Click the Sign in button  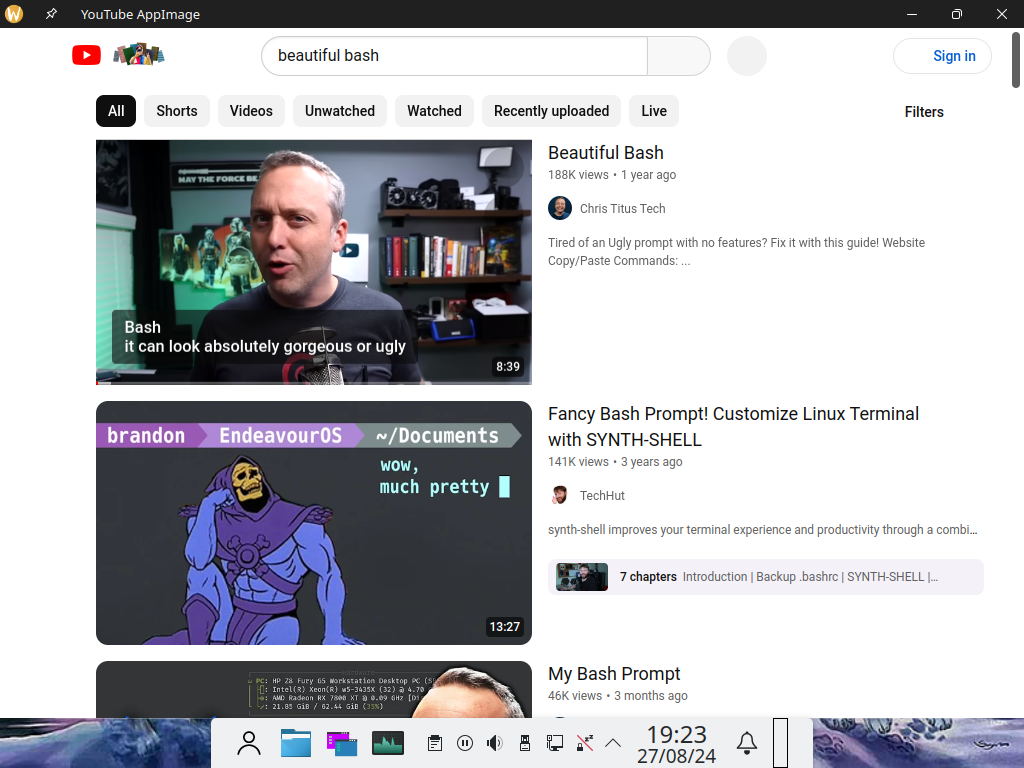[x=942, y=56]
